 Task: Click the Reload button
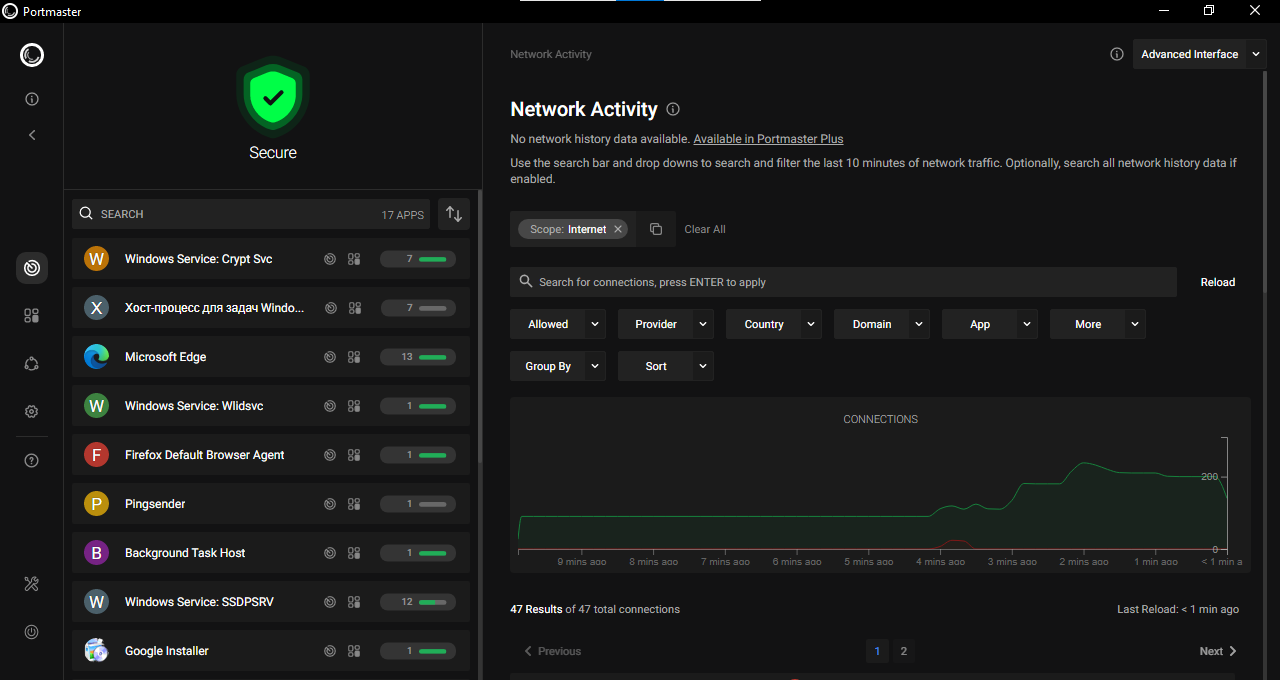(x=1217, y=282)
